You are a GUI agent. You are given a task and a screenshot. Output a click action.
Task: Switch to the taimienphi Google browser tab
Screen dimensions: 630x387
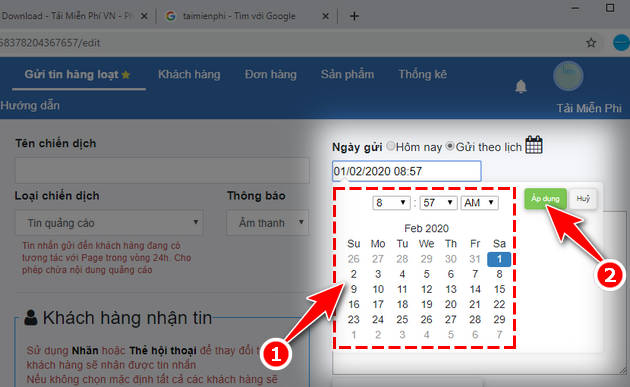pos(239,16)
